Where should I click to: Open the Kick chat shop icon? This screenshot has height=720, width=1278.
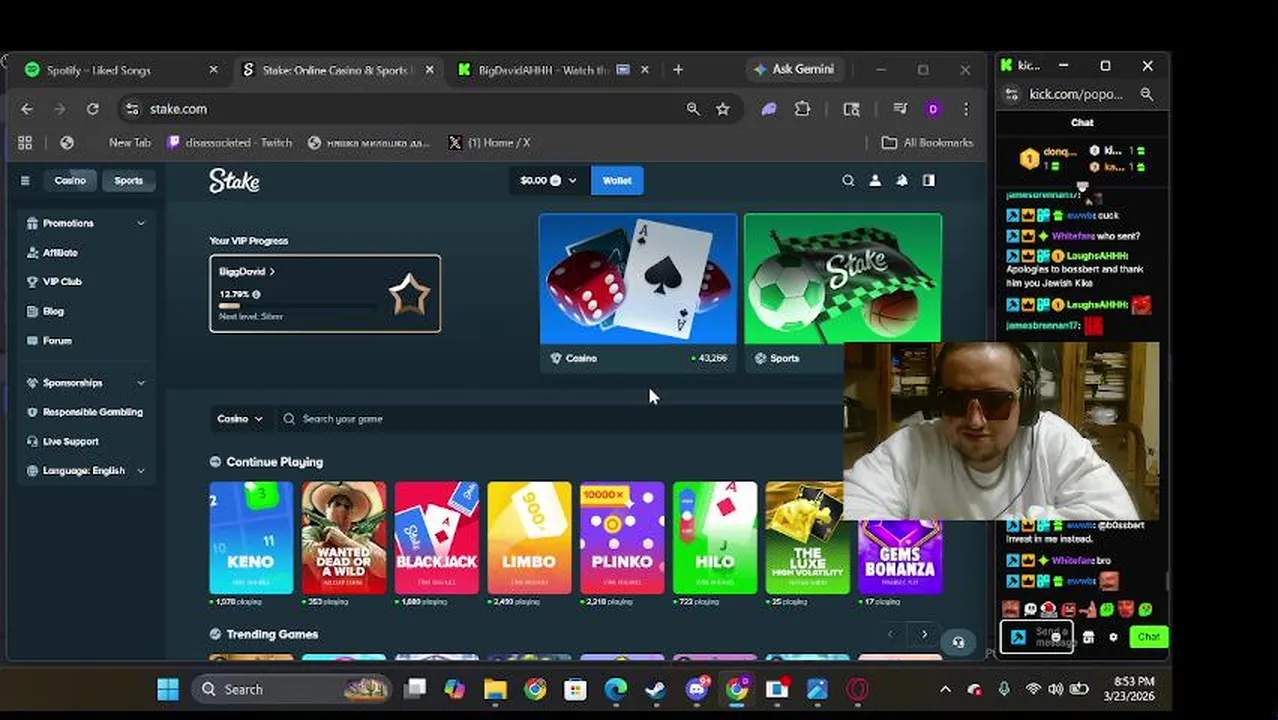[1088, 637]
